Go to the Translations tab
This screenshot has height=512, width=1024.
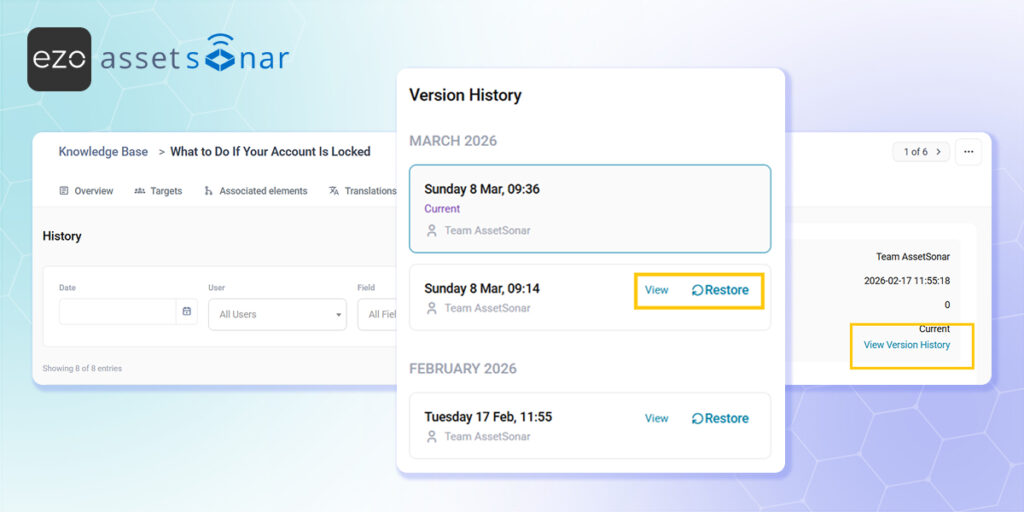362,191
